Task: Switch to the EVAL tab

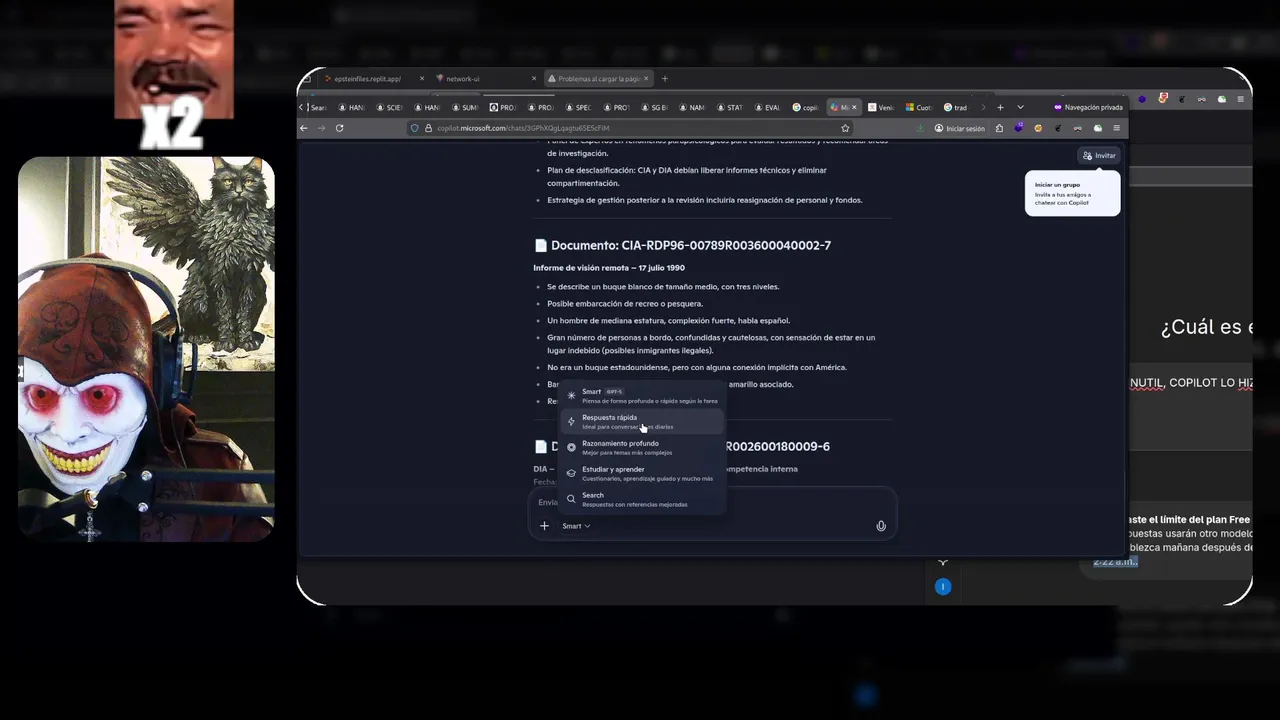Action: (767, 107)
